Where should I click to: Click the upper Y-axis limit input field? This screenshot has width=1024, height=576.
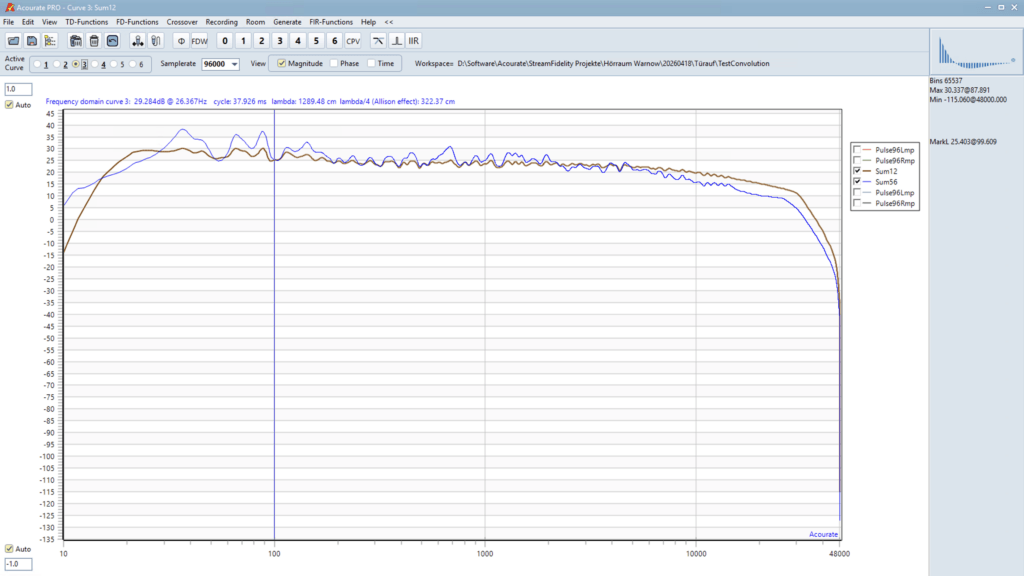(x=18, y=89)
